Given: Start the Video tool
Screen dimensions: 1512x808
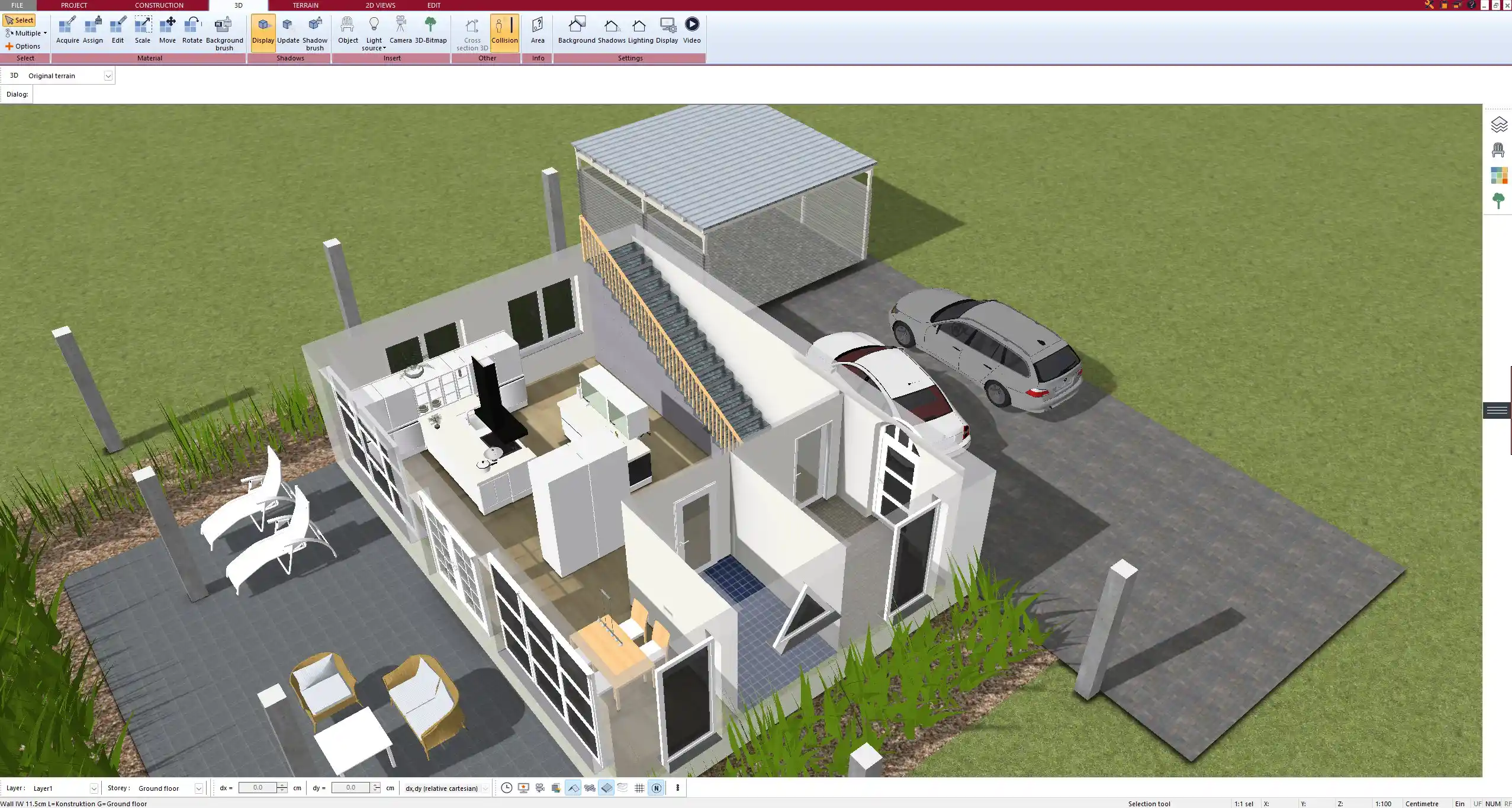Looking at the screenshot, I should 691,30.
